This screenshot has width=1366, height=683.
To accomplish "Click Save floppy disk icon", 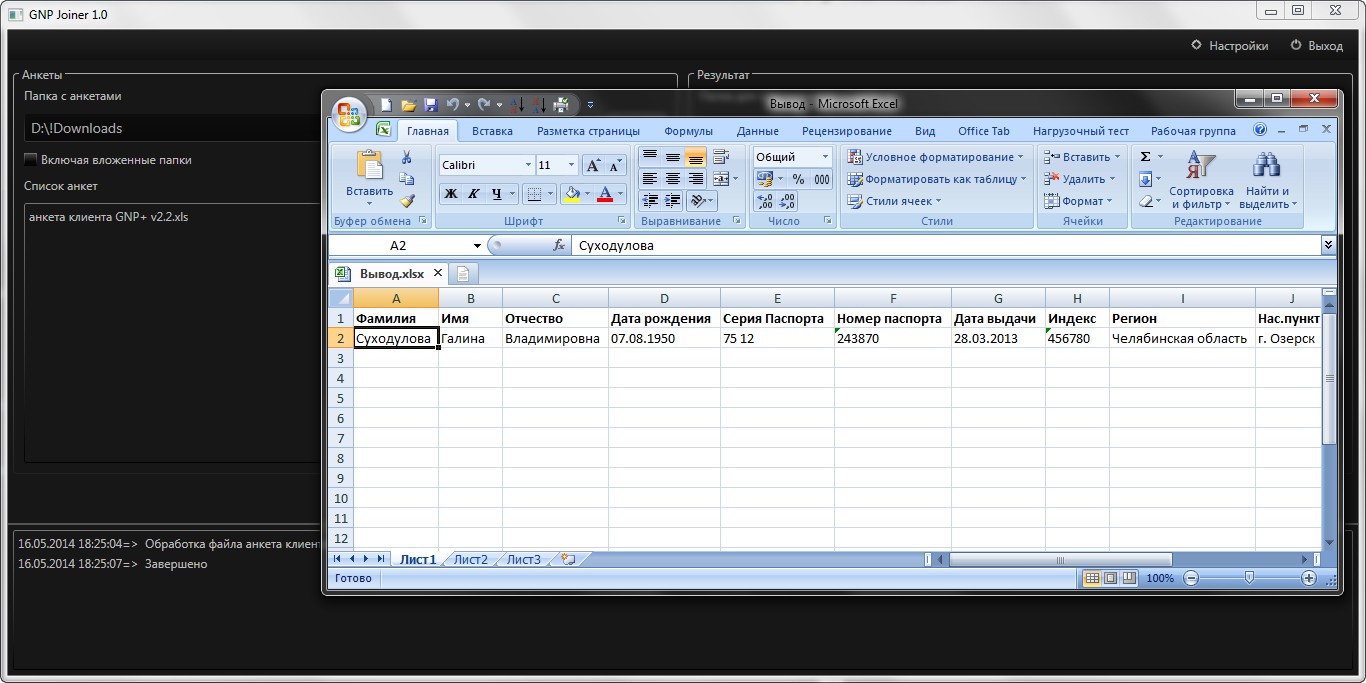I will (x=431, y=104).
